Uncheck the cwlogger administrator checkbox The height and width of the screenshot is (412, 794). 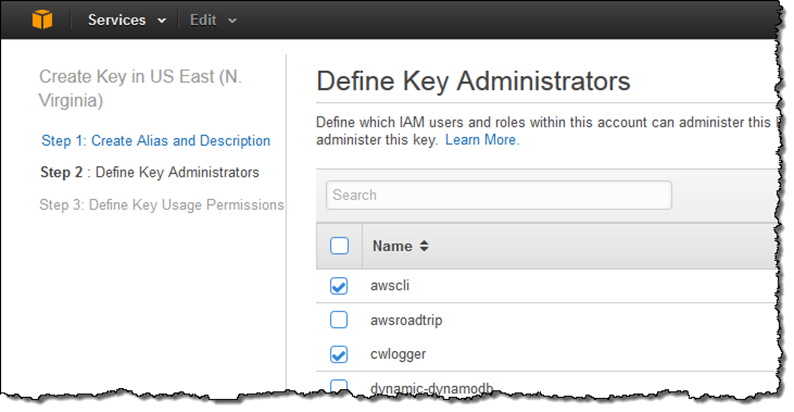339,354
